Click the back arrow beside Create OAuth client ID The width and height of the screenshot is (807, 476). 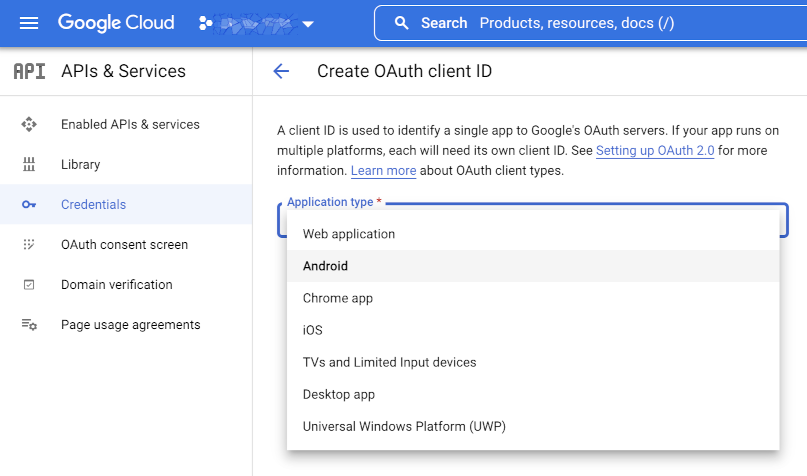click(x=281, y=71)
